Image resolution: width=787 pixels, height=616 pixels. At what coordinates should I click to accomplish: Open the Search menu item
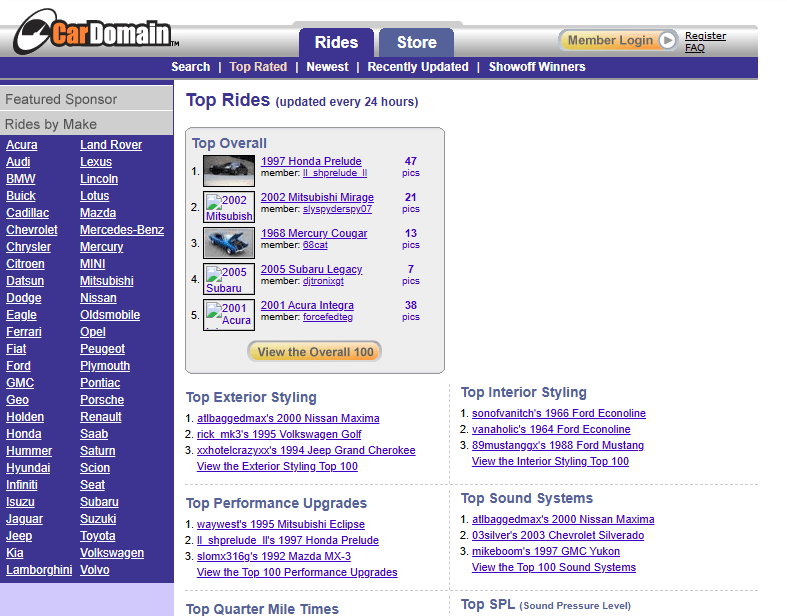(190, 67)
